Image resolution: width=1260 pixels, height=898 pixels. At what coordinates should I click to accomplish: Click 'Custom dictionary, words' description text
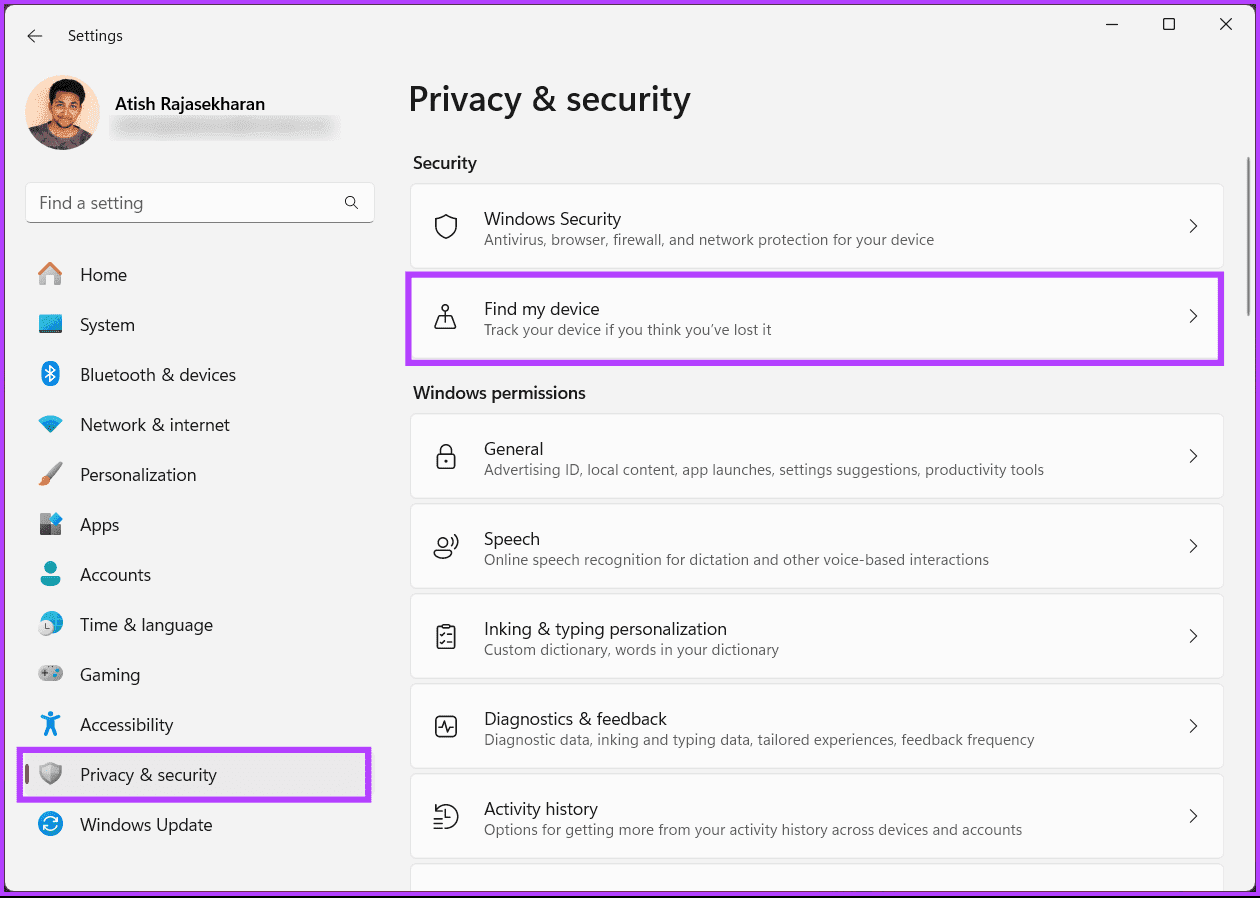point(631,650)
